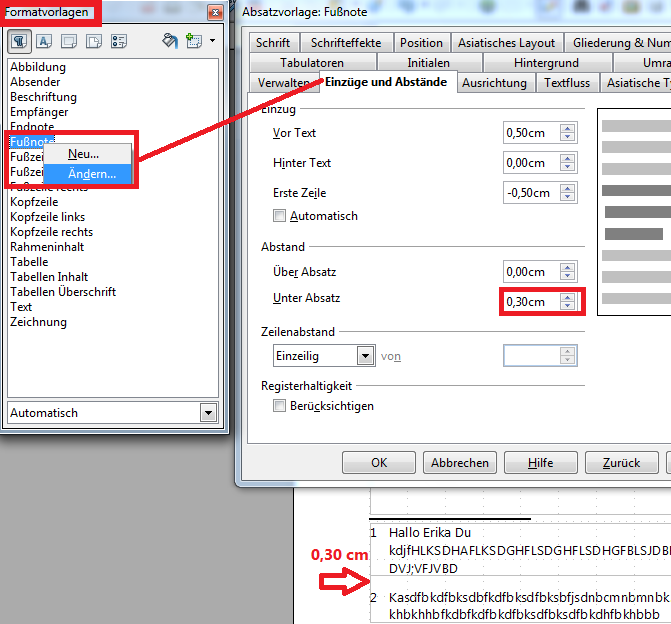Increase the Unter Absatz spacing value

click(x=568, y=296)
